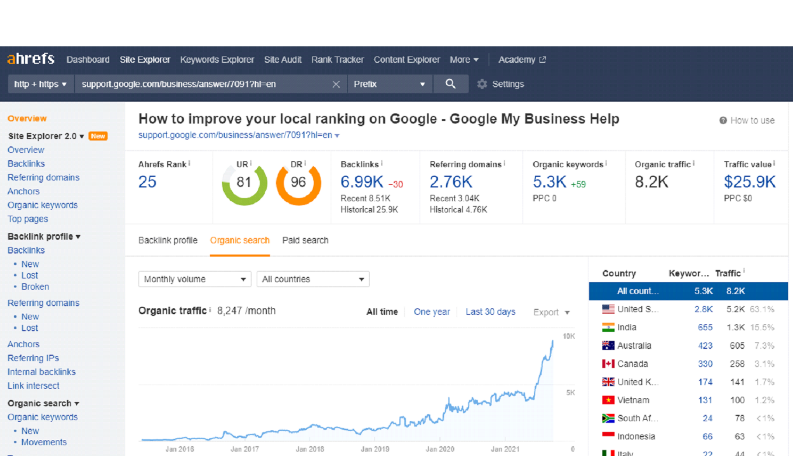
Task: Open Keywords Explorer in the top menu
Action: click(x=217, y=60)
